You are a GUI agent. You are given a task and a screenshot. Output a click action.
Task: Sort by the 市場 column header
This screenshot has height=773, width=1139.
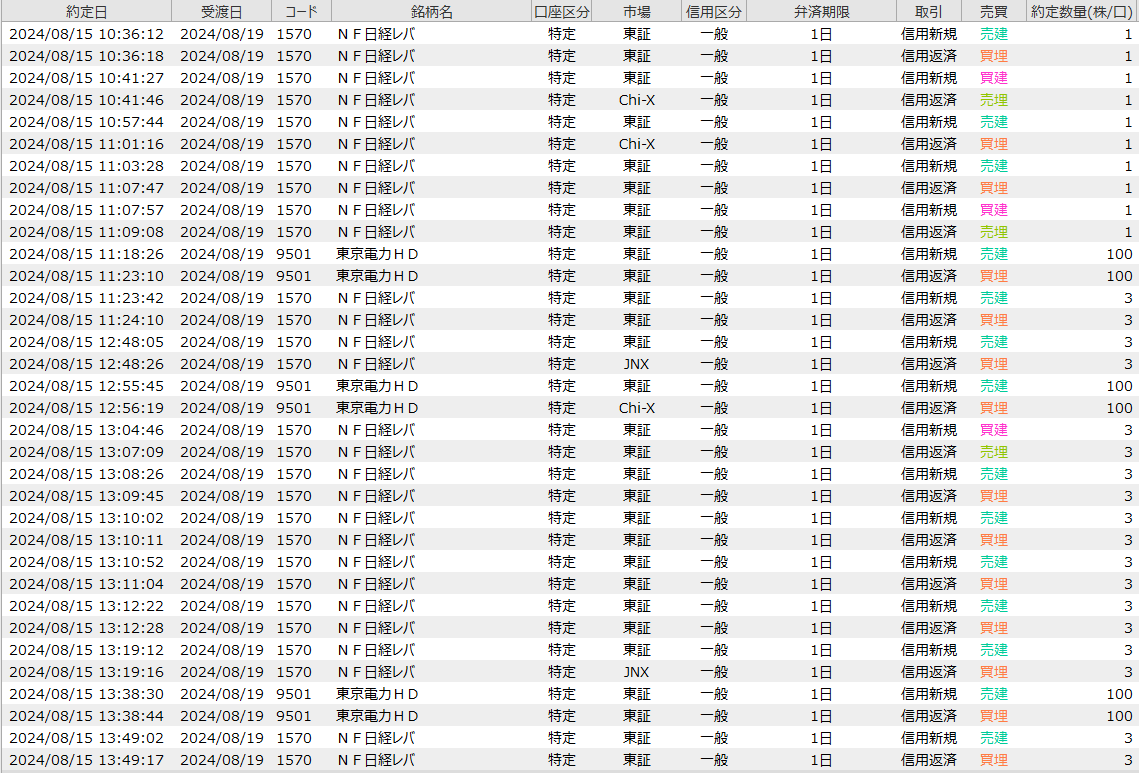pos(636,11)
